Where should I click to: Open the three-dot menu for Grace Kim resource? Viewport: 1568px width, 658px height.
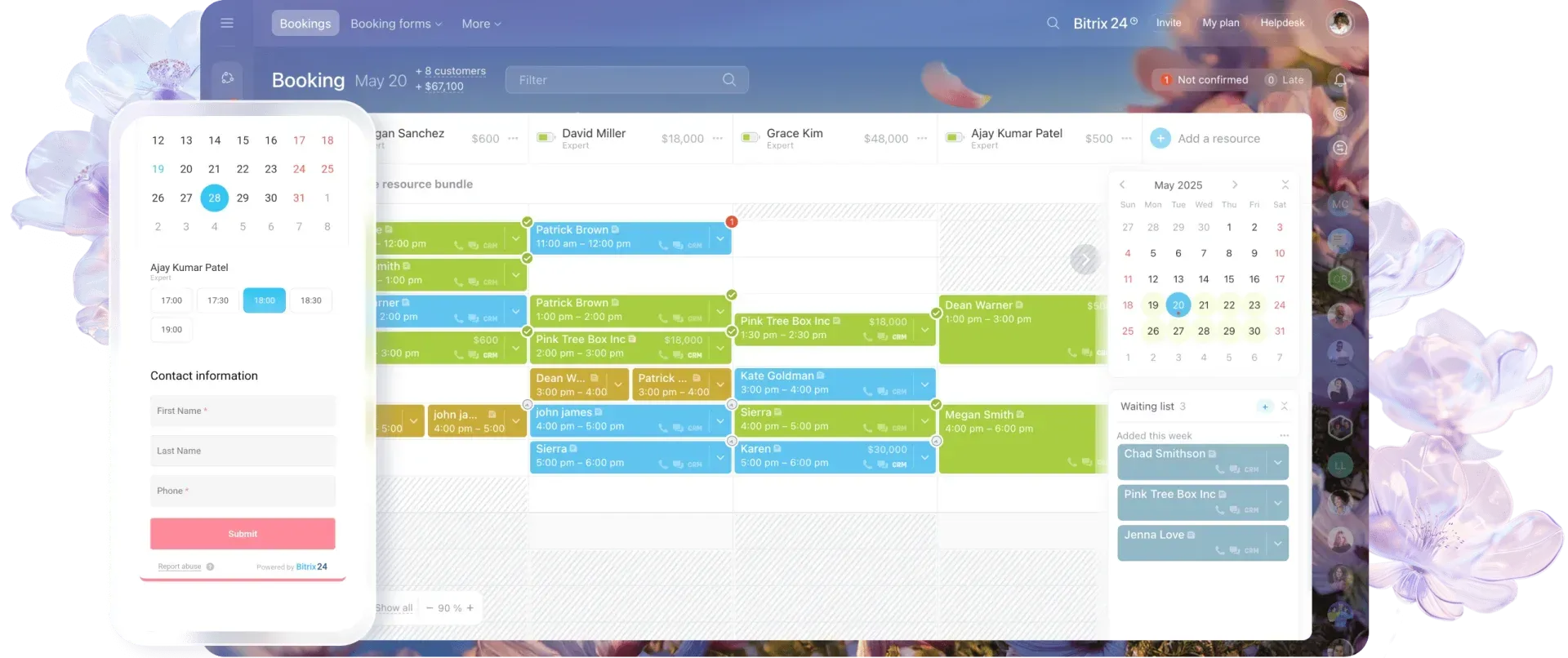pos(921,139)
